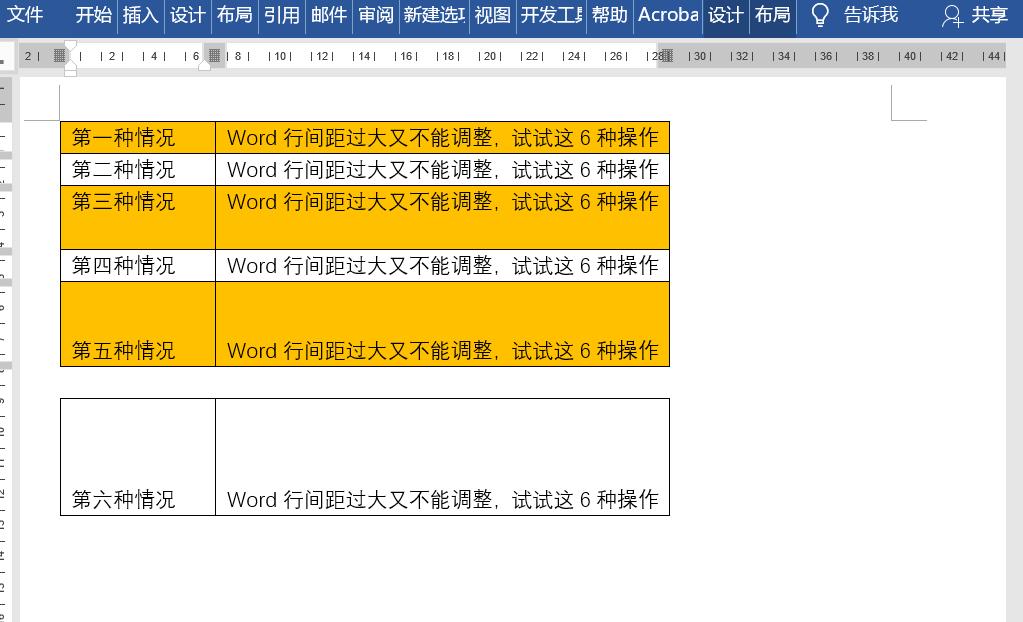Open the document 设计 (Design) tab
Viewport: 1023px width, 622px height.
[187, 16]
